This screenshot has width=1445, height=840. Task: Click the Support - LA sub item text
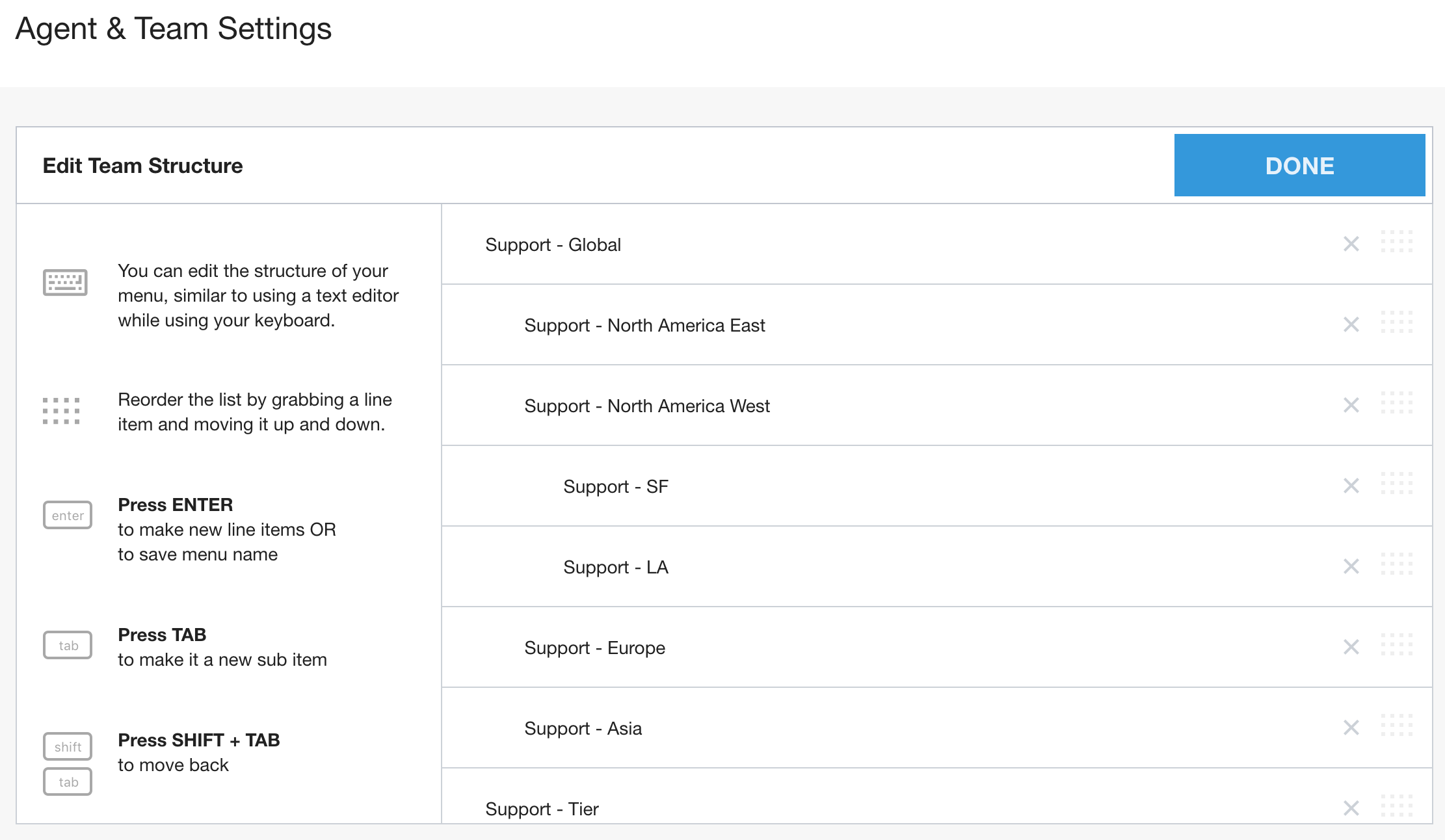pos(615,568)
